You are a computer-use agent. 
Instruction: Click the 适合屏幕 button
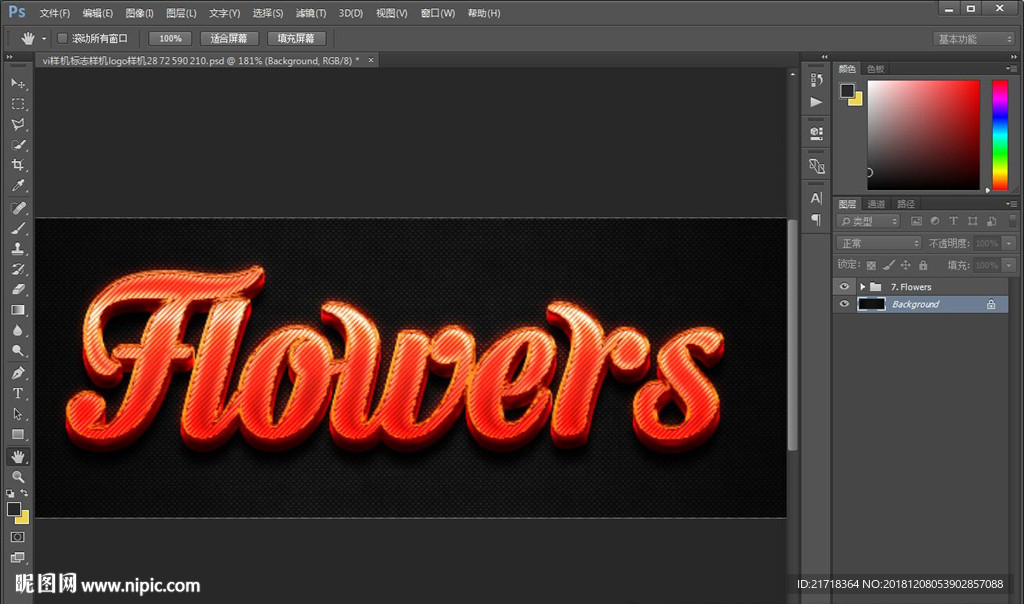(230, 38)
